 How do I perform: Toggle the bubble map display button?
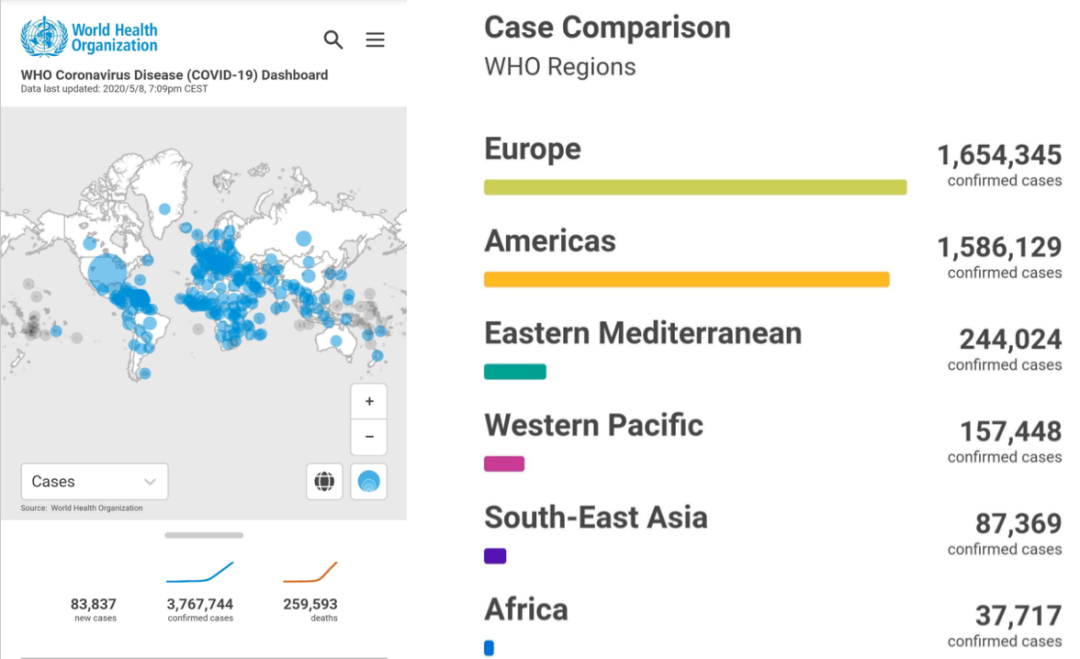[369, 481]
